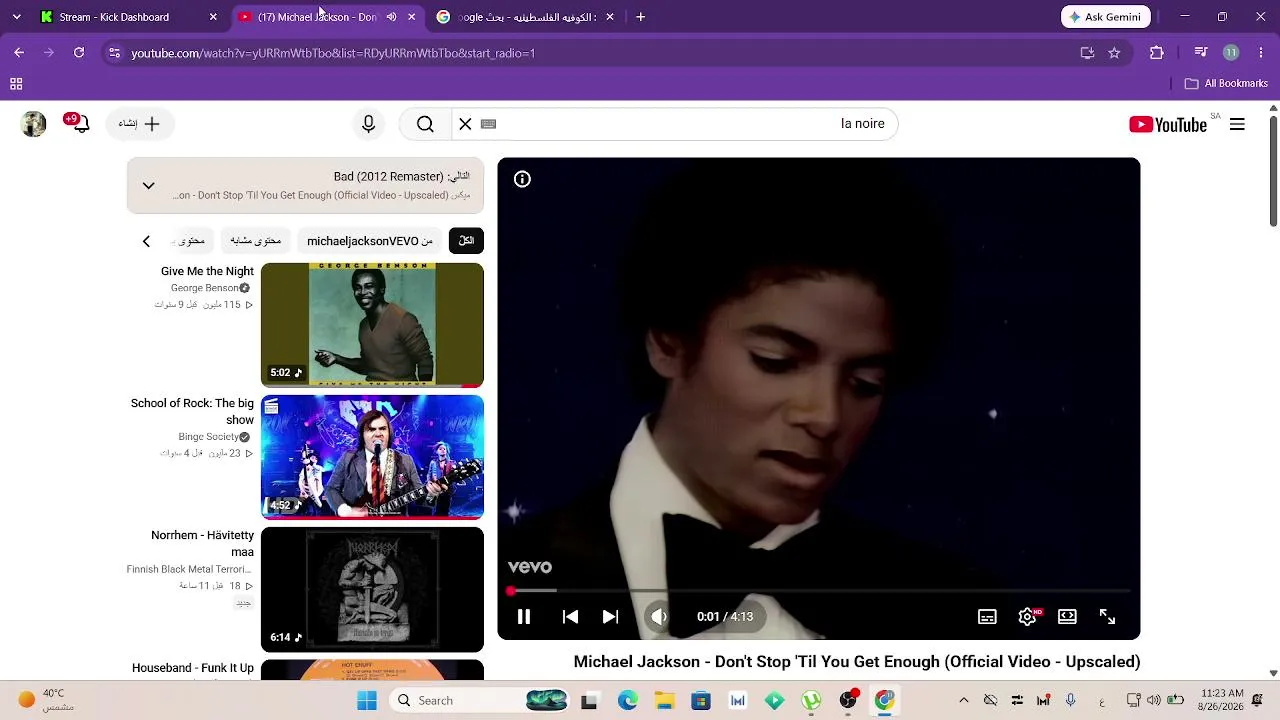Click "Norrhem - Hävitetty maa" title
1280x720 pixels.
coord(202,544)
